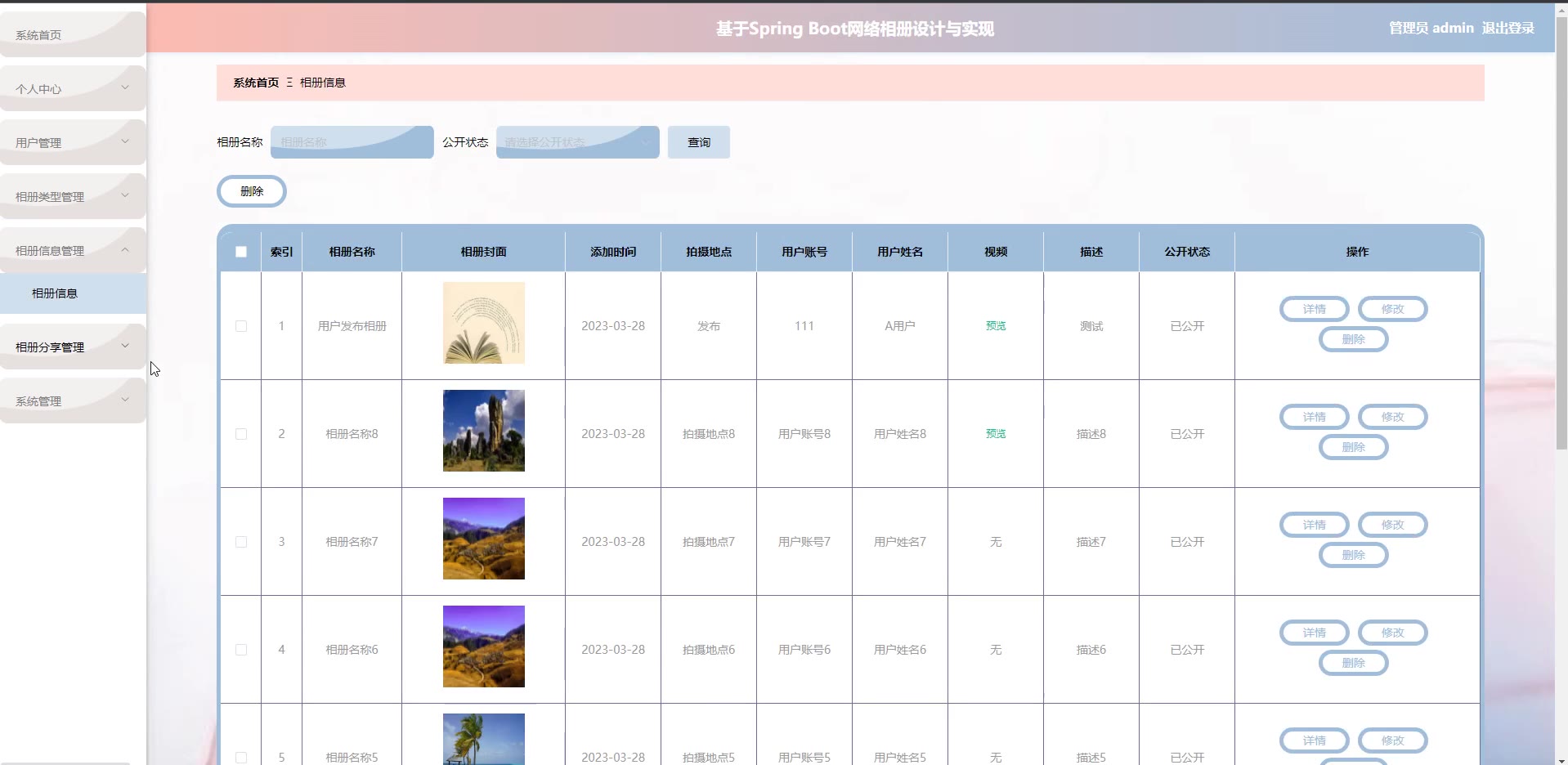This screenshot has height=765, width=1568.
Task: Click cell text 描述7
Action: pos(1091,542)
